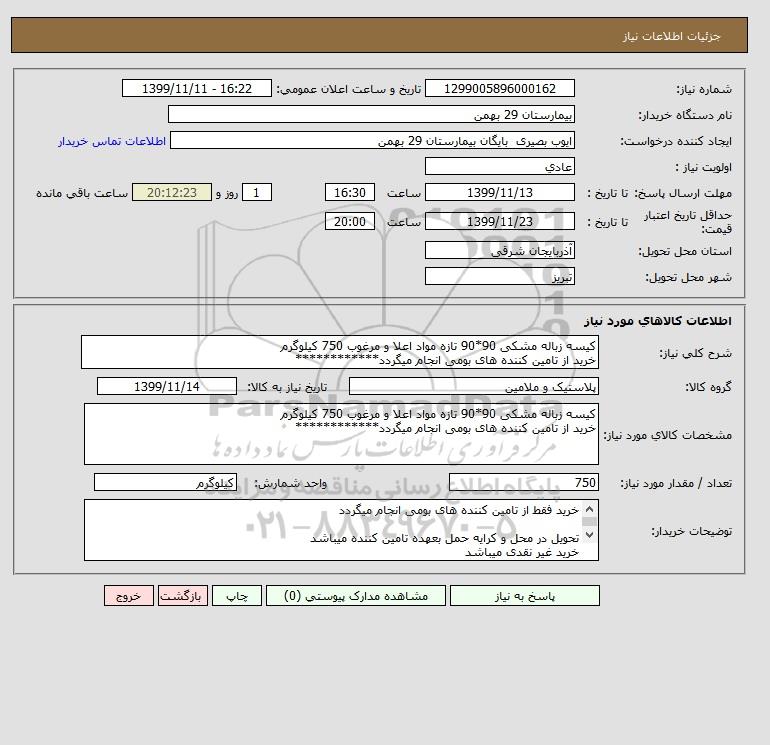Click the شرح کلی نیاز description box
The height and width of the screenshot is (745, 770).
340,353
